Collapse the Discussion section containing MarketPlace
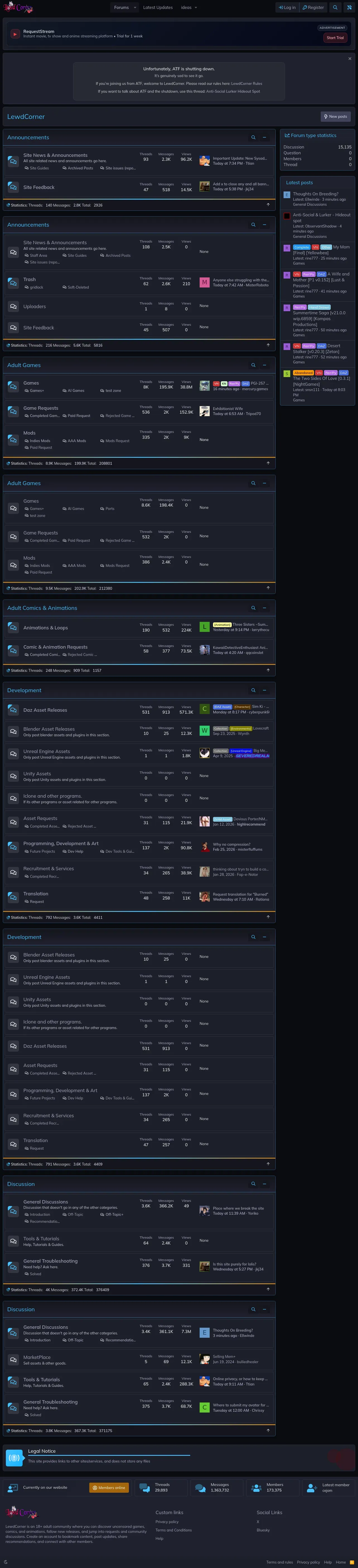Screen dimensions: 358x1568 [264, 1309]
